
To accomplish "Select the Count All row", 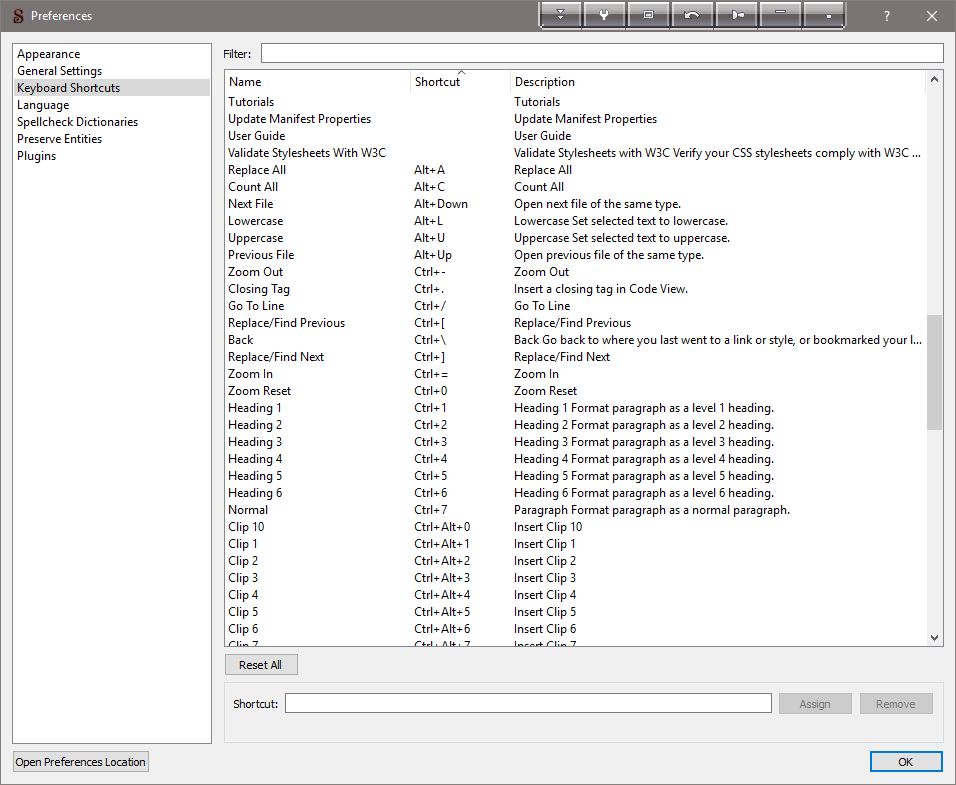I will click(x=575, y=187).
